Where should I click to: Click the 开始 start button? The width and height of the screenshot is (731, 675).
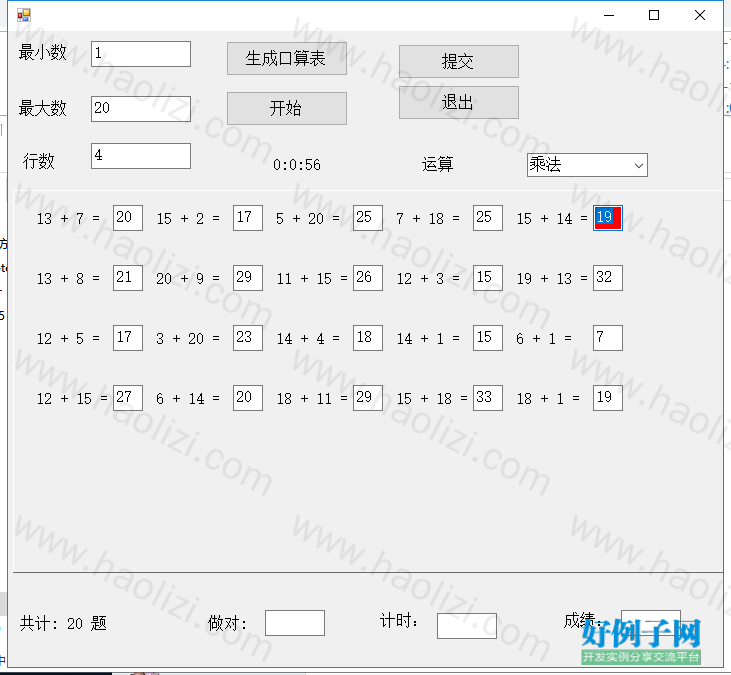coord(287,108)
